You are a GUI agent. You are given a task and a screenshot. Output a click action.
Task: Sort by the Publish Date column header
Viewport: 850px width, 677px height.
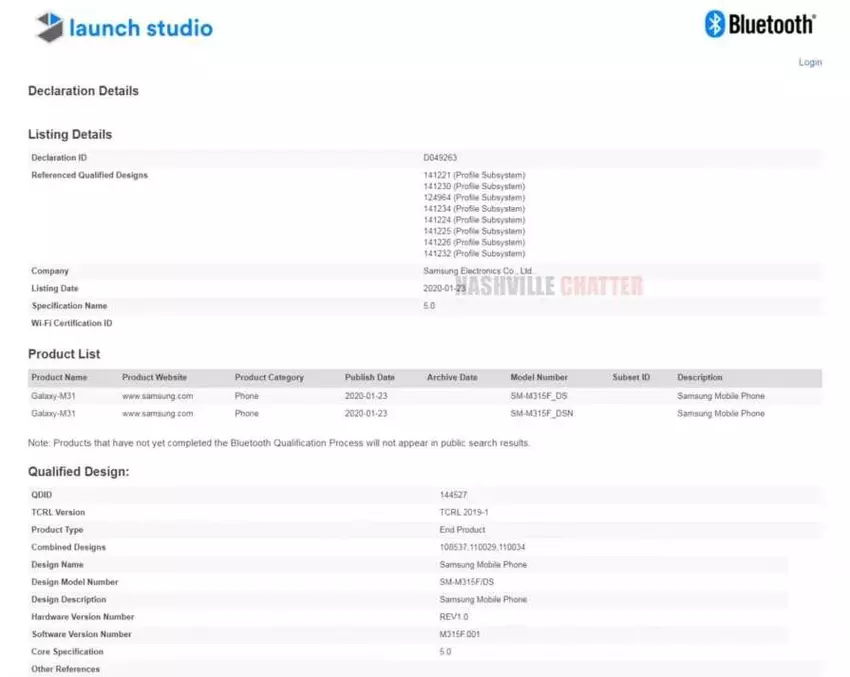tap(369, 378)
